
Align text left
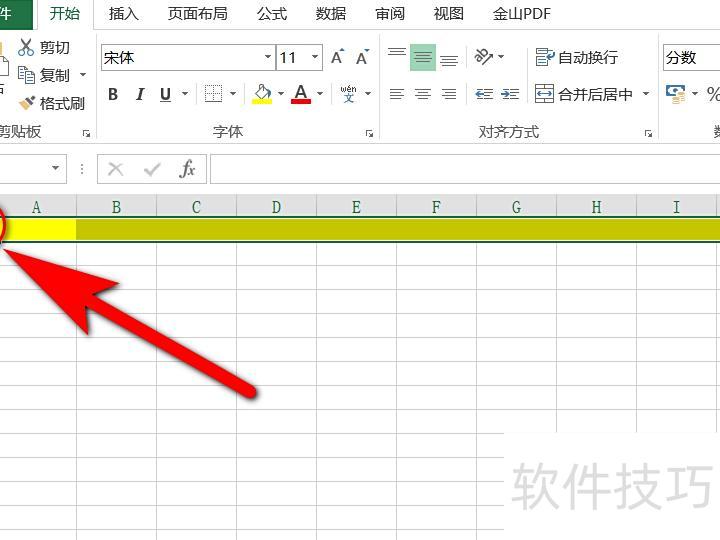pyautogui.click(x=397, y=94)
